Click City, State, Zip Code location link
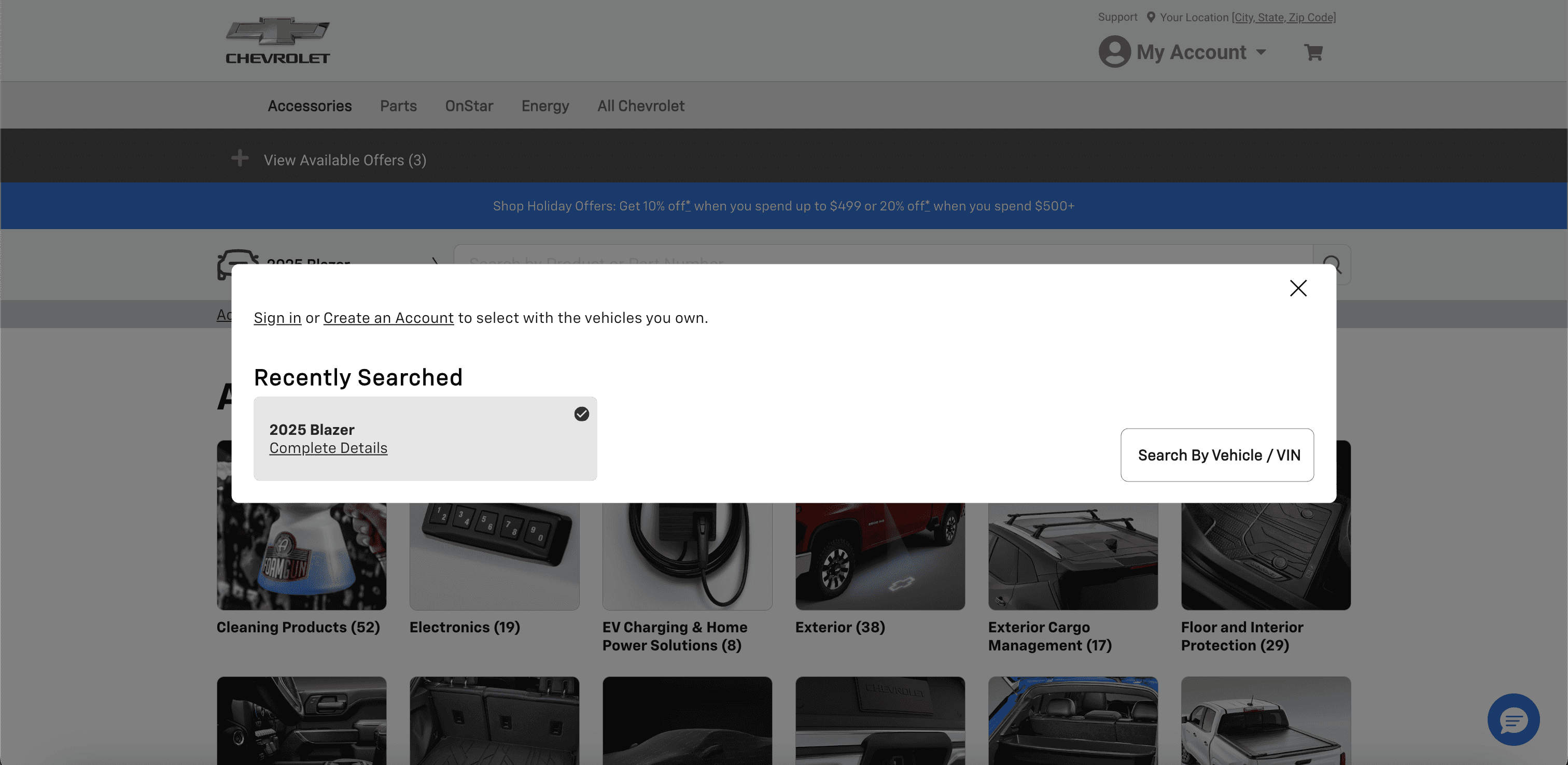 point(1284,17)
